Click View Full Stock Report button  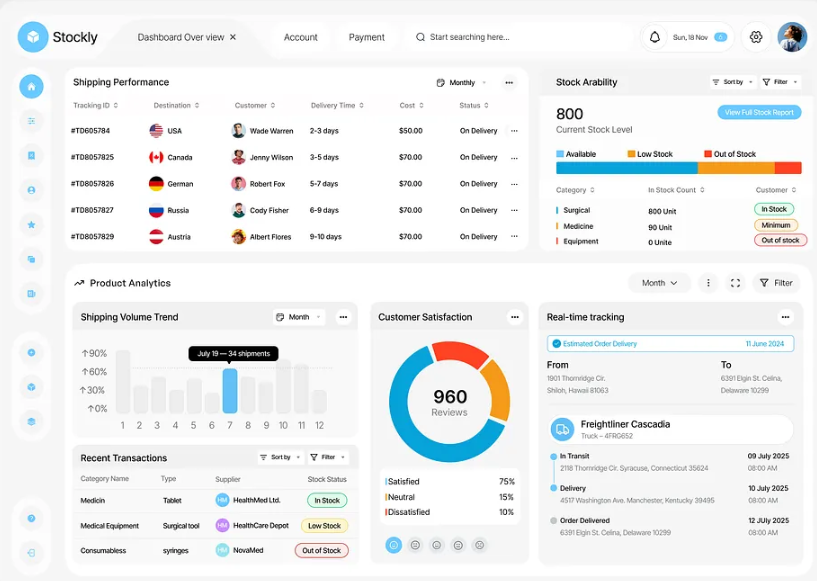pyautogui.click(x=759, y=112)
